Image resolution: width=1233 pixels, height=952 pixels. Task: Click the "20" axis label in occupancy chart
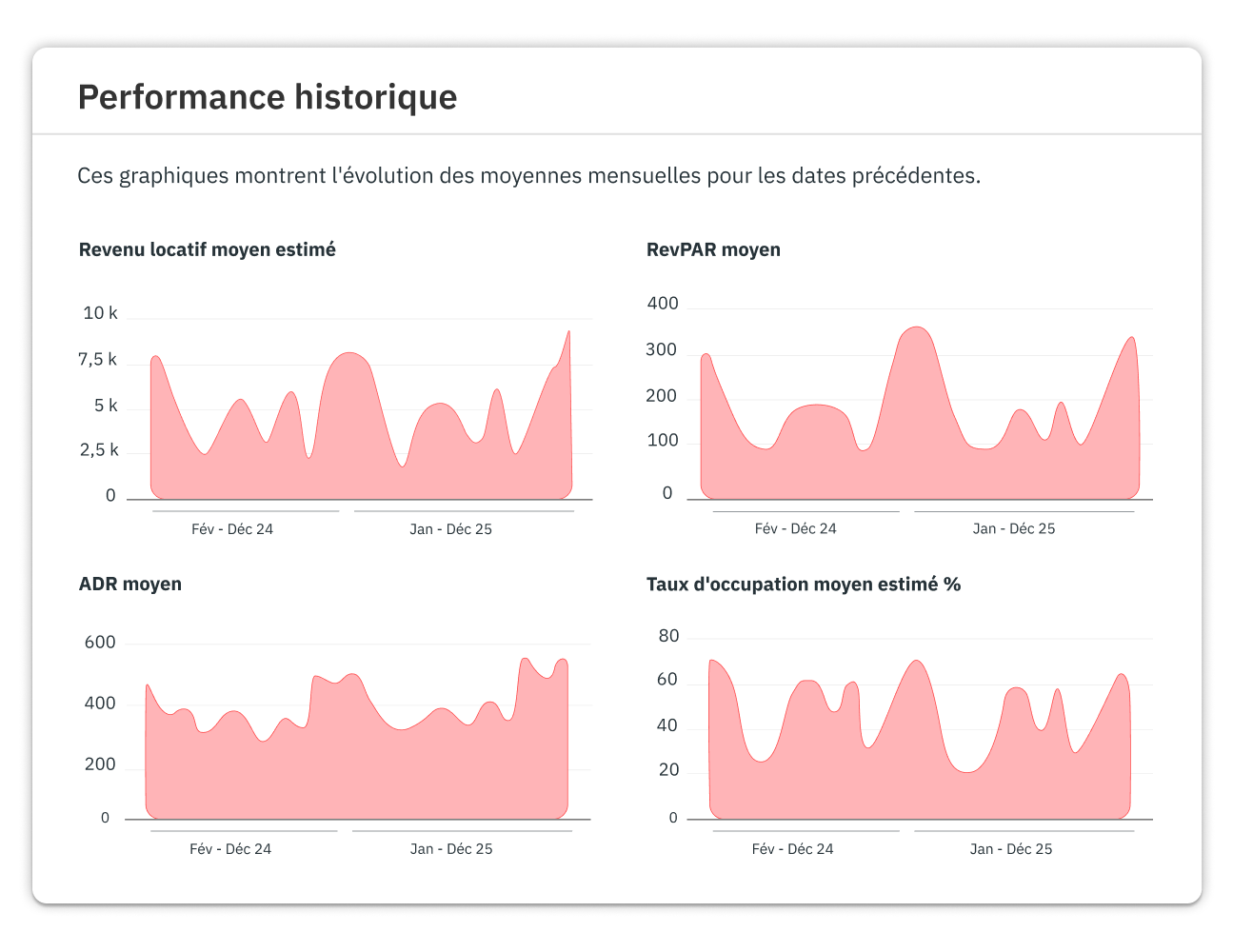(669, 769)
